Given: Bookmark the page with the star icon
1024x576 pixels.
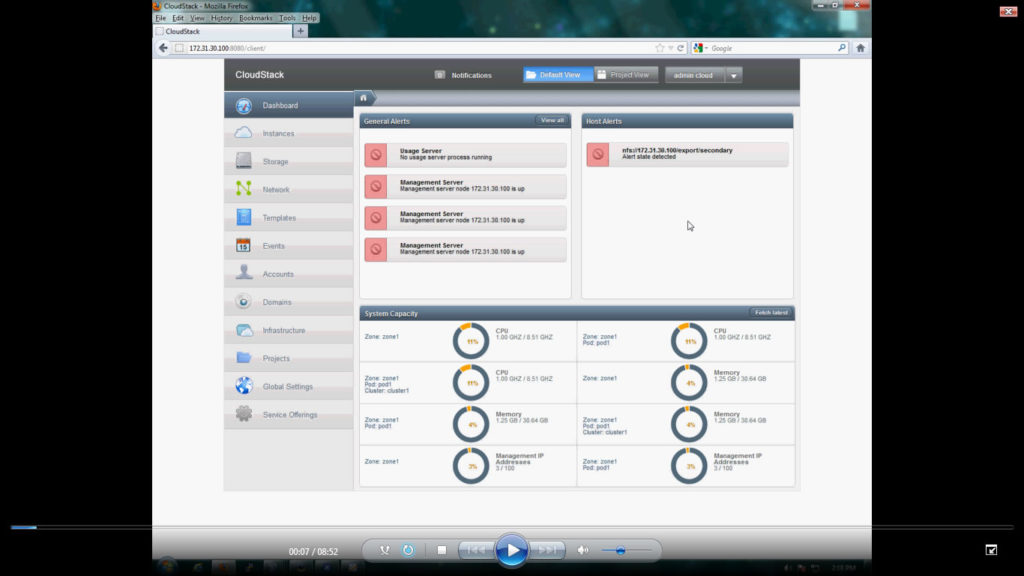Looking at the screenshot, I should (660, 48).
